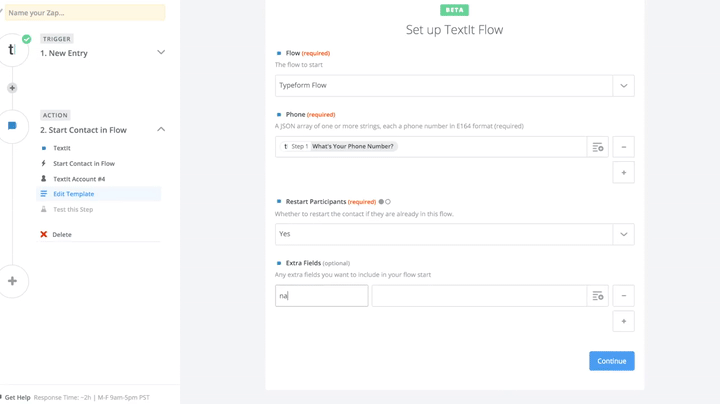Image resolution: width=720 pixels, height=404 pixels.
Task: Click the large plus to add a step at the bottom
Action: [x=12, y=281]
